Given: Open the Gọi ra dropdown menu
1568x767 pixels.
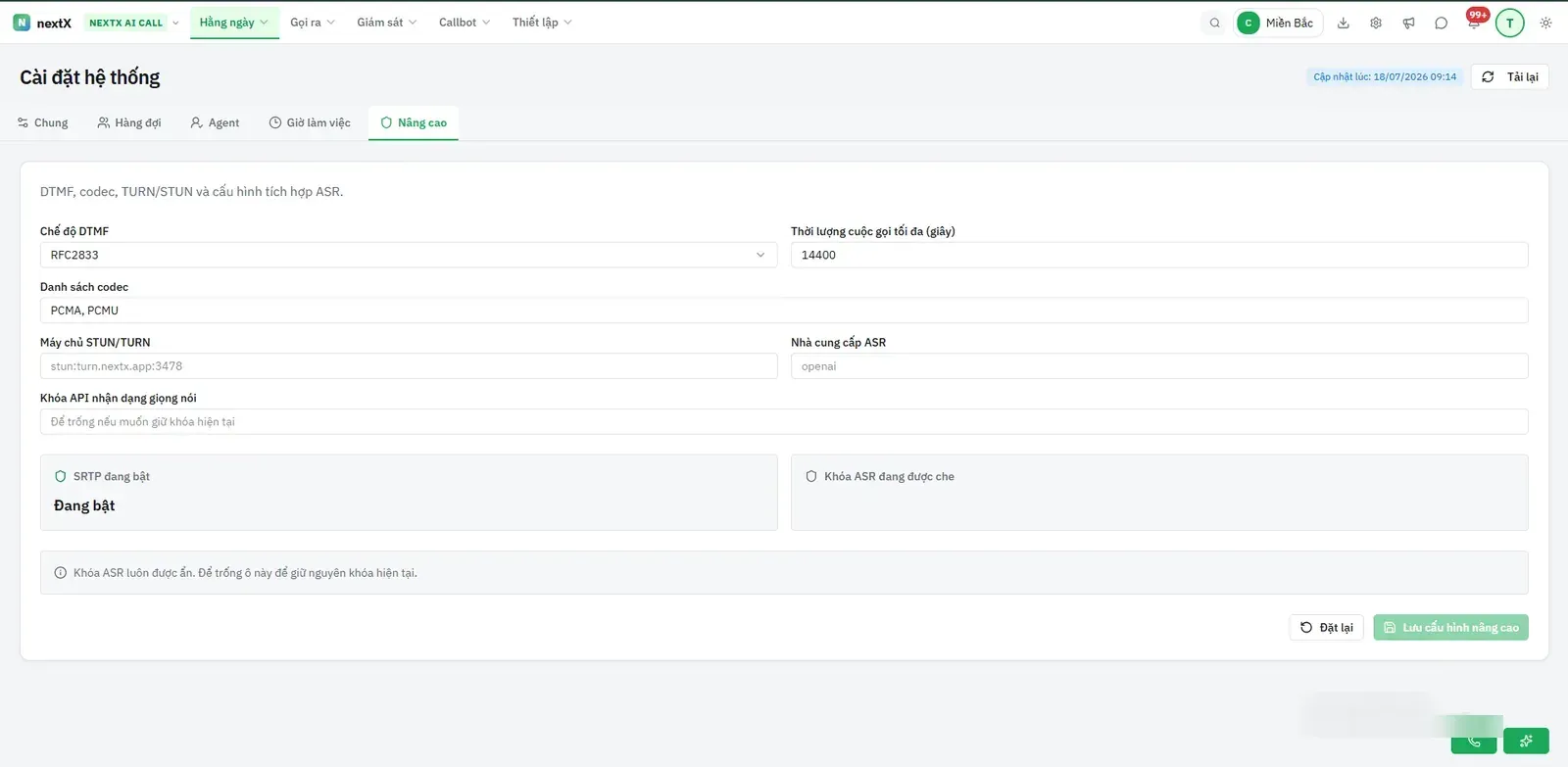Looking at the screenshot, I should (313, 23).
